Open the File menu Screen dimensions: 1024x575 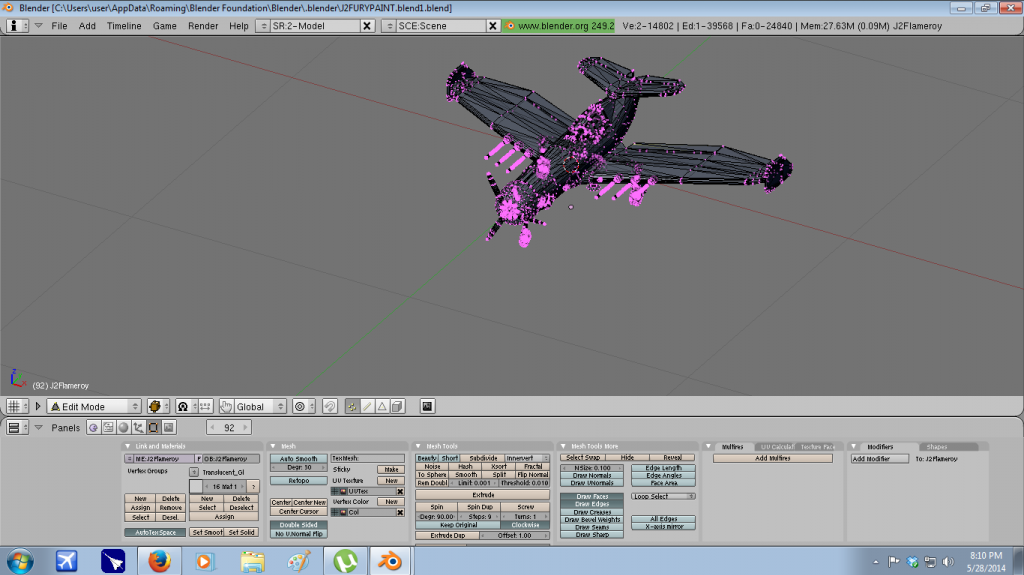pyautogui.click(x=59, y=26)
